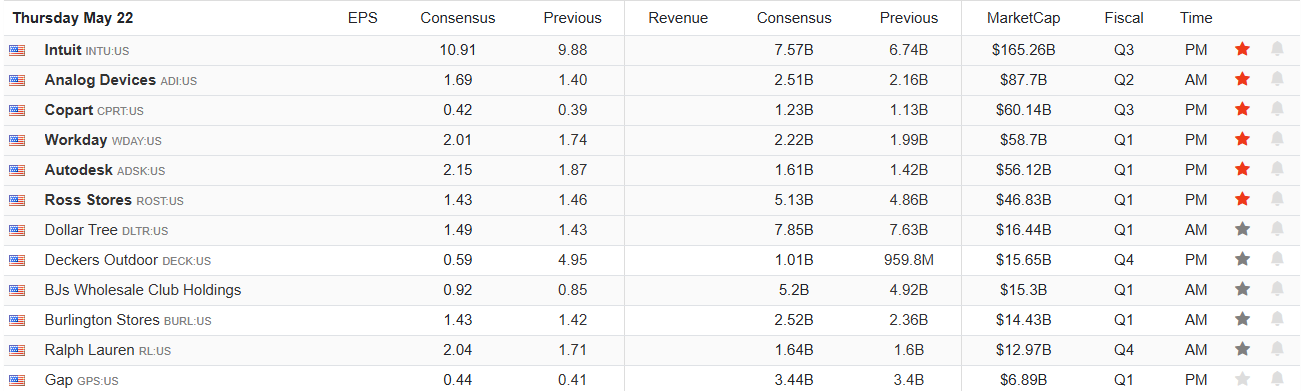
Task: Click the US flag icon beside Gap
Action: [17, 380]
